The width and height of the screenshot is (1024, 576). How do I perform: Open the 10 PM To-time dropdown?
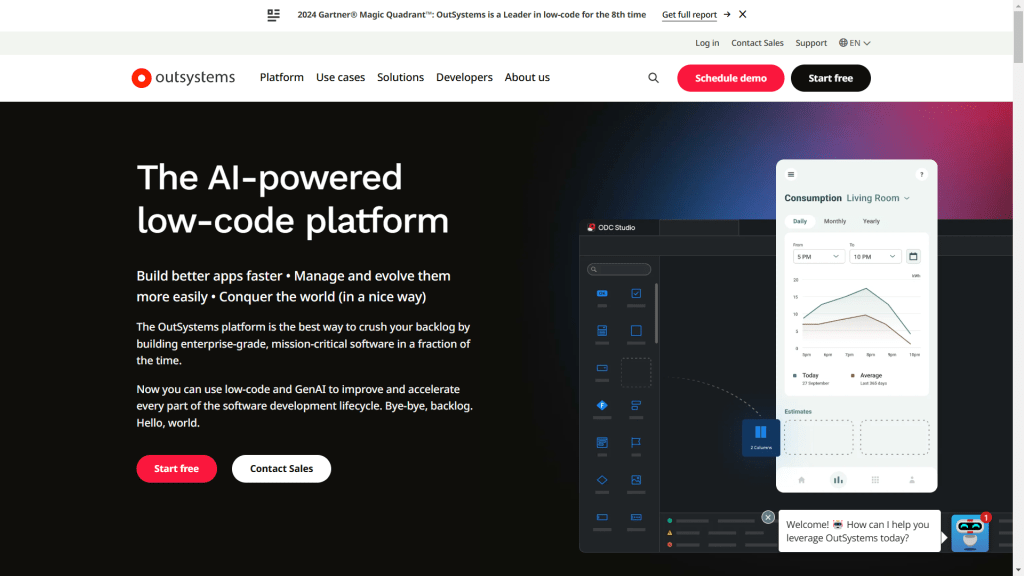point(876,256)
